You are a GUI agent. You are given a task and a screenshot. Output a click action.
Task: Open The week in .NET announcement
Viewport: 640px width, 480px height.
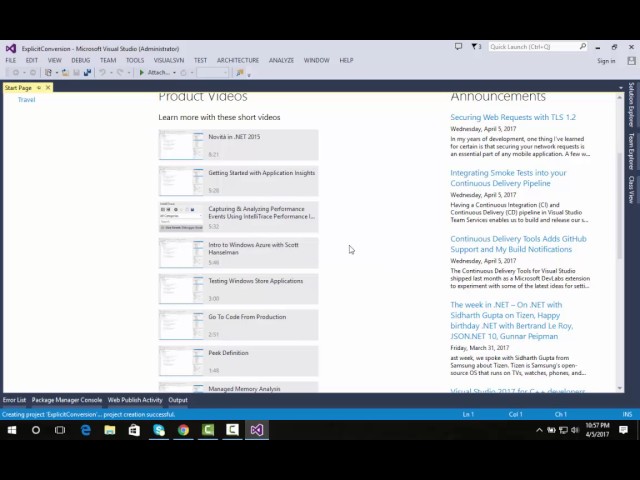(511, 320)
